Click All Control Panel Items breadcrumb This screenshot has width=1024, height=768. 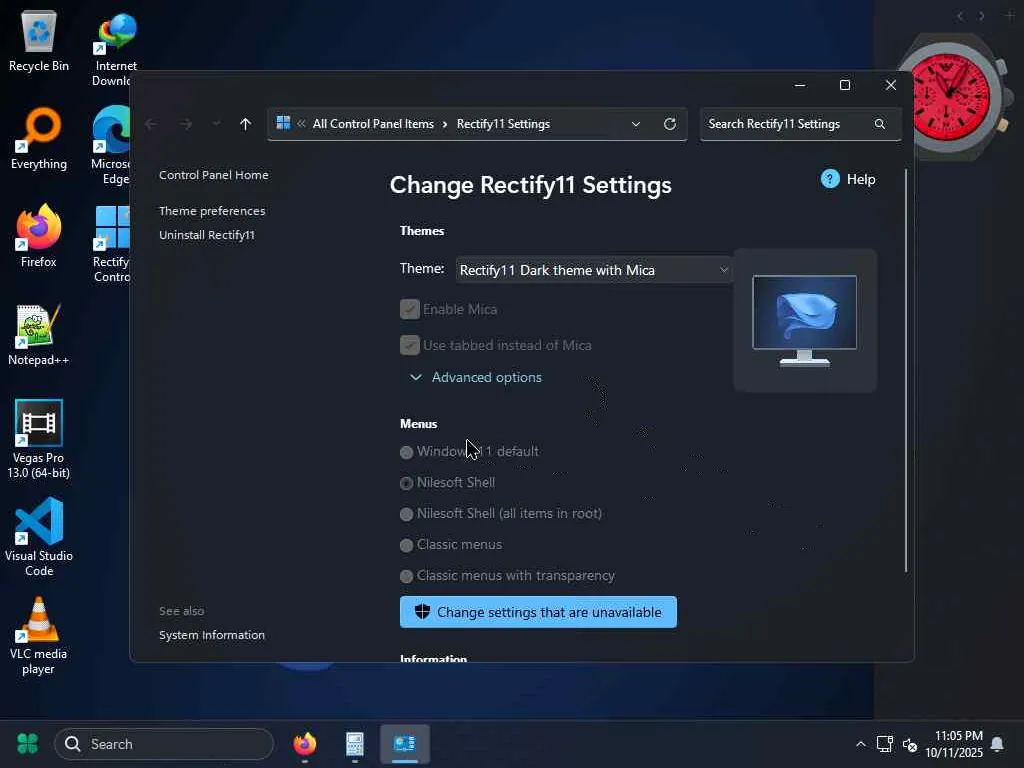coord(373,124)
